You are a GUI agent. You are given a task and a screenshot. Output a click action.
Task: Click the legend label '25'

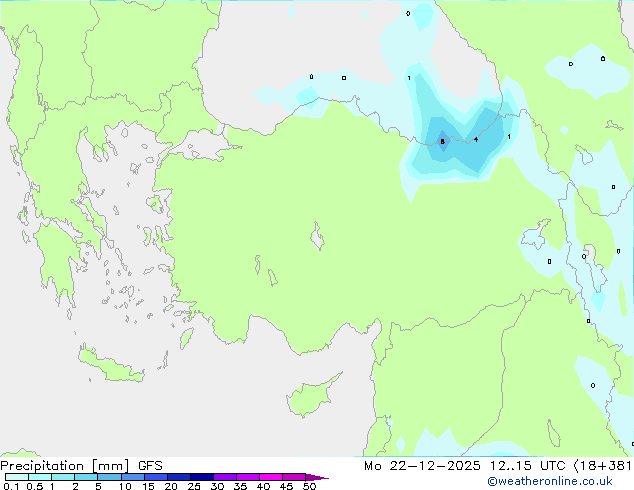point(194,486)
